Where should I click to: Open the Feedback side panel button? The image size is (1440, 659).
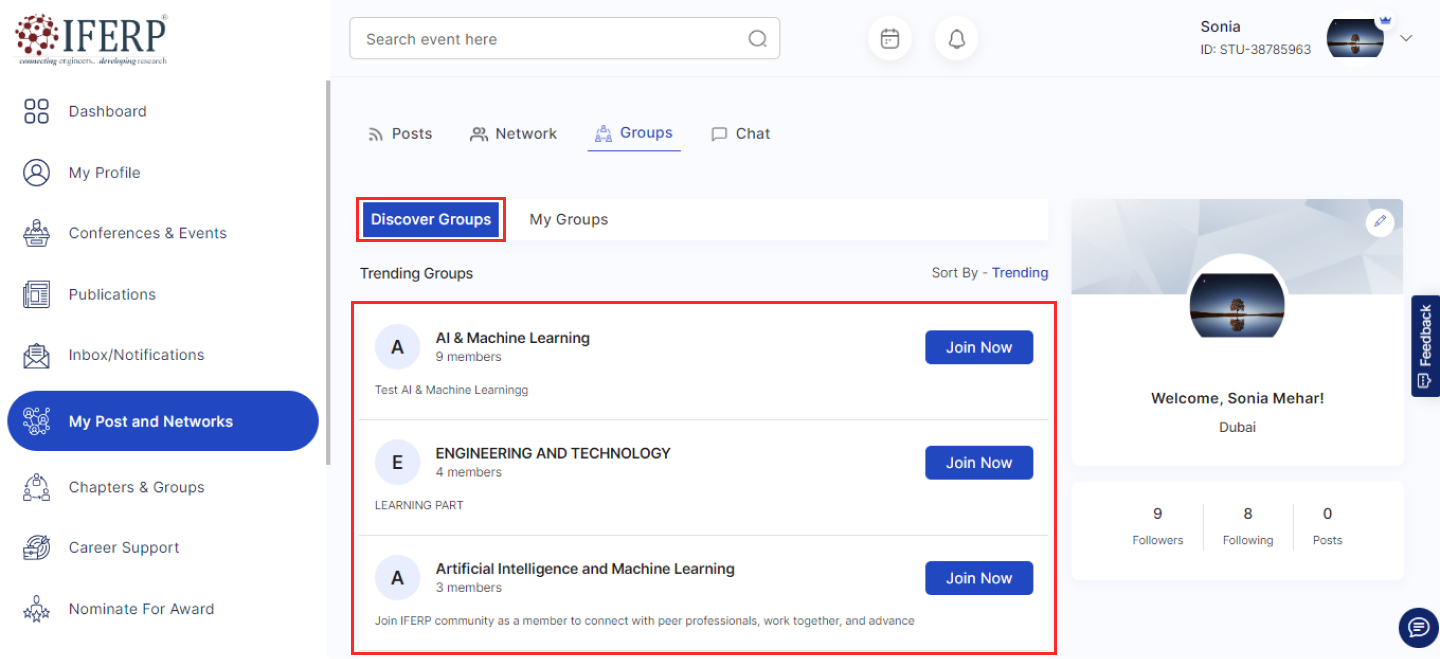point(1425,346)
